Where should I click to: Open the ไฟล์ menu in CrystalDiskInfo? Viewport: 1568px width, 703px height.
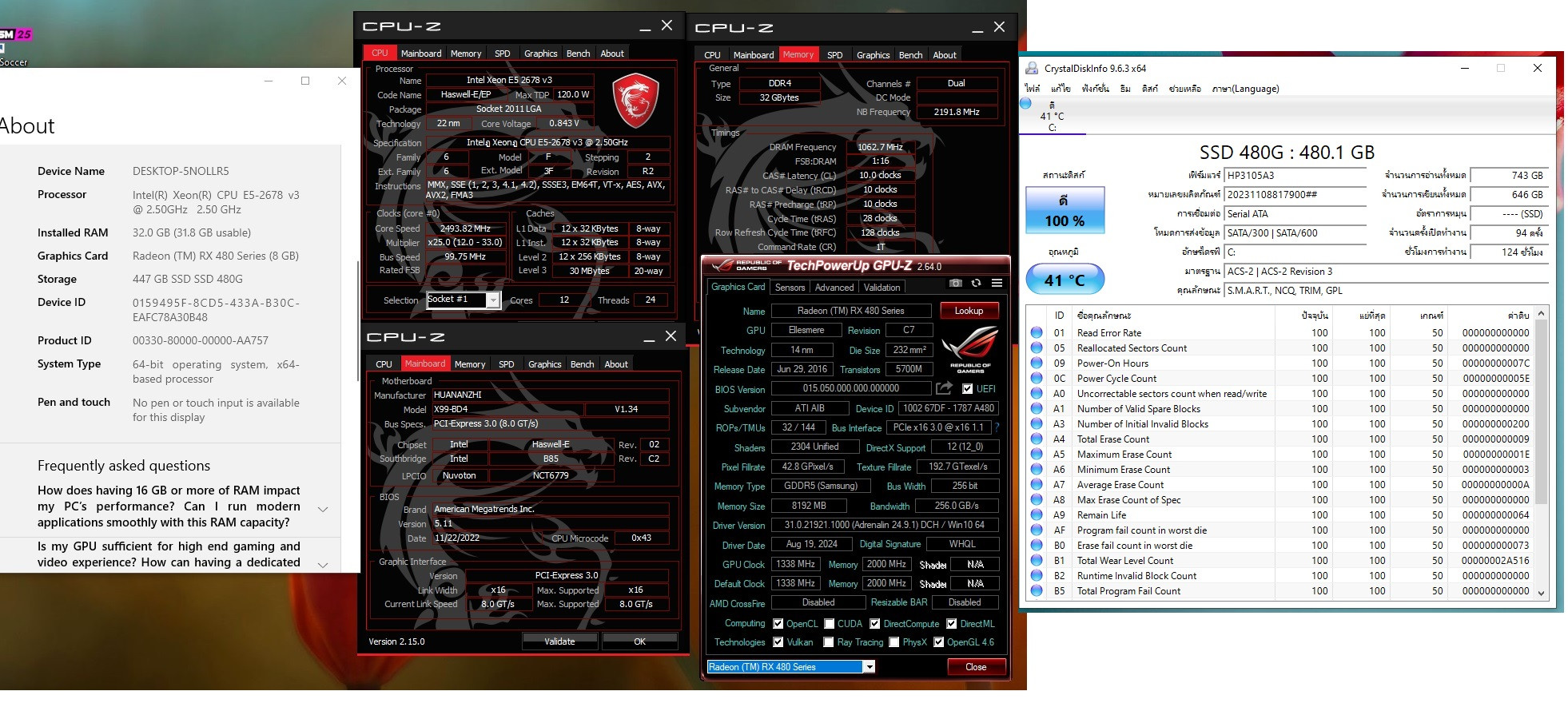(x=1033, y=89)
